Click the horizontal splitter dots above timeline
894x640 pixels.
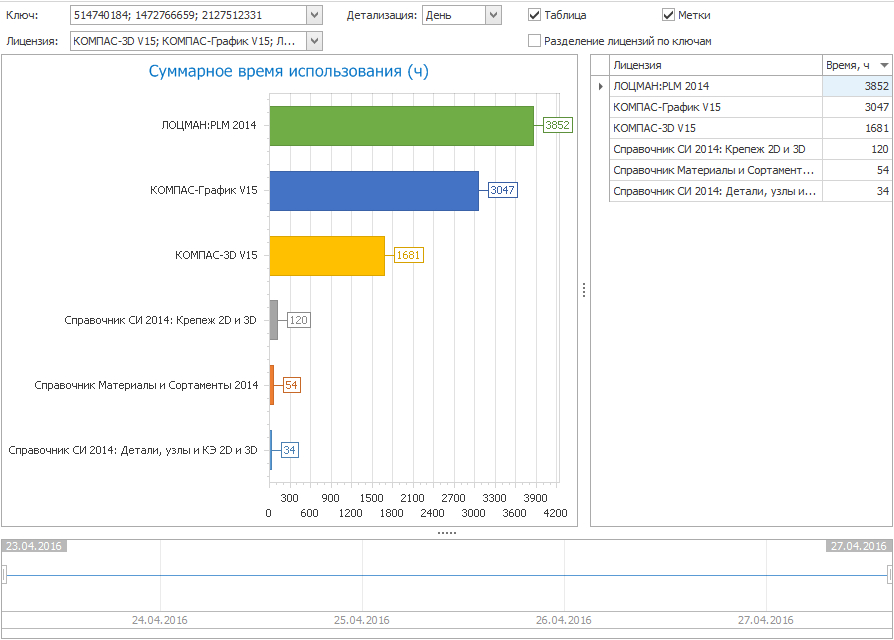[447, 533]
